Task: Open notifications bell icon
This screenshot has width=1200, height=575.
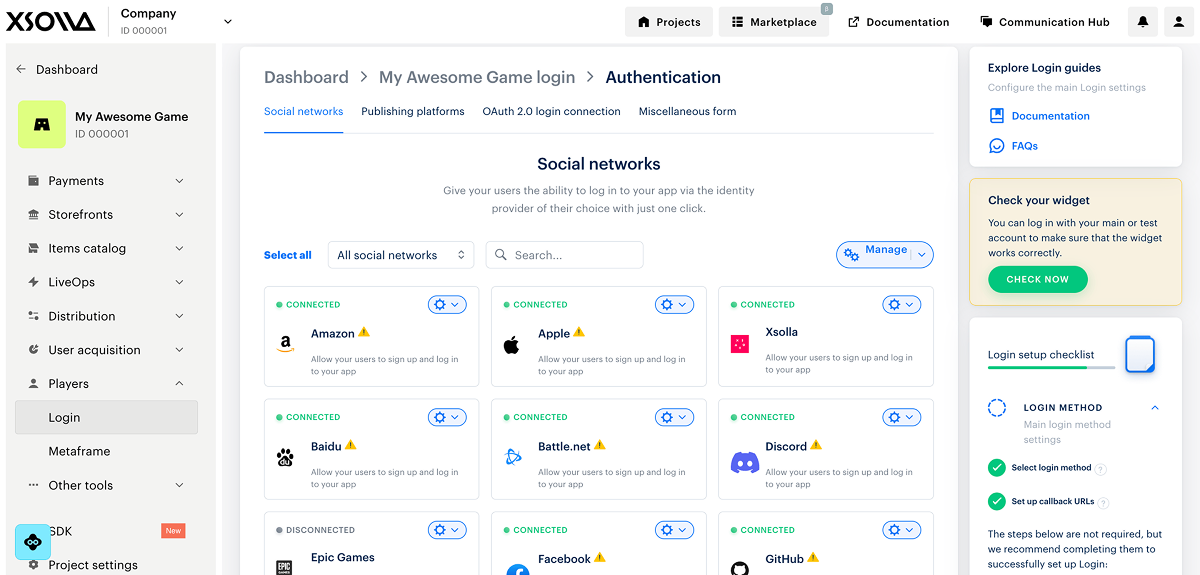Action: tap(1143, 22)
